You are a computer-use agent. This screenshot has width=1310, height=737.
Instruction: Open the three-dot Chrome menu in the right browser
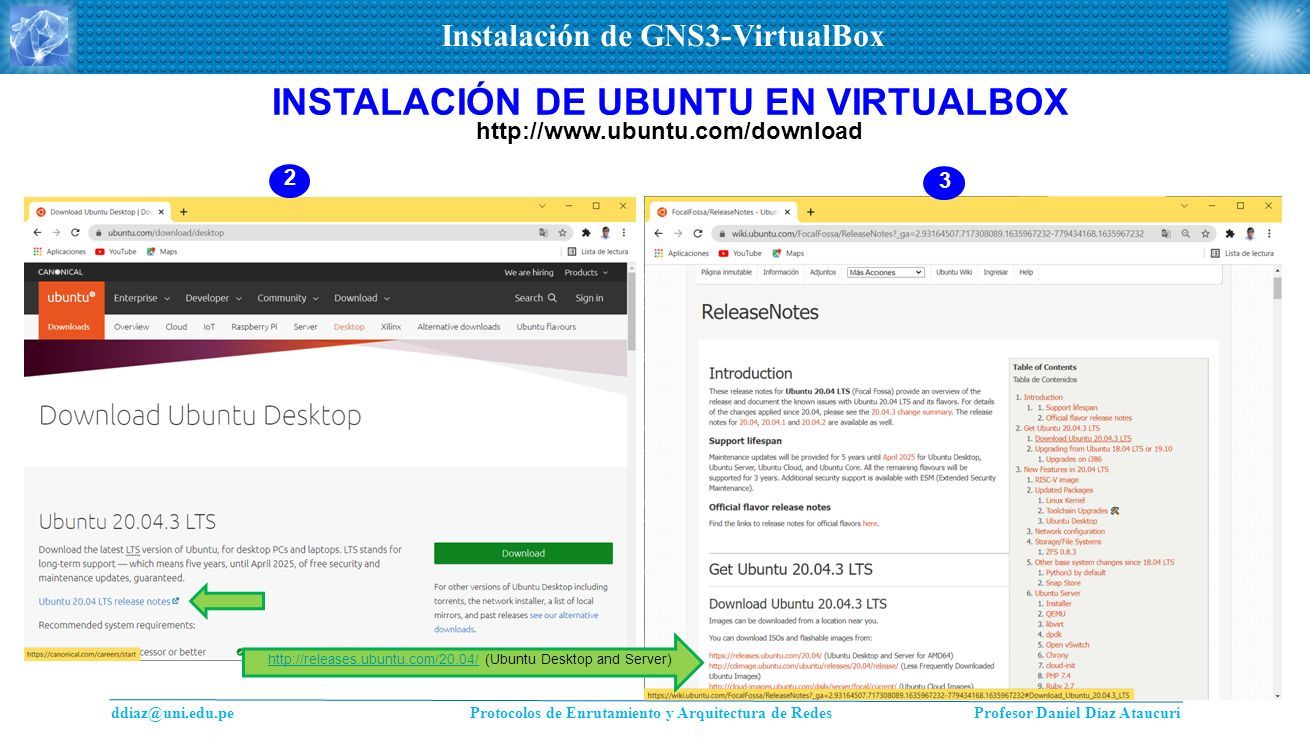point(1268,233)
